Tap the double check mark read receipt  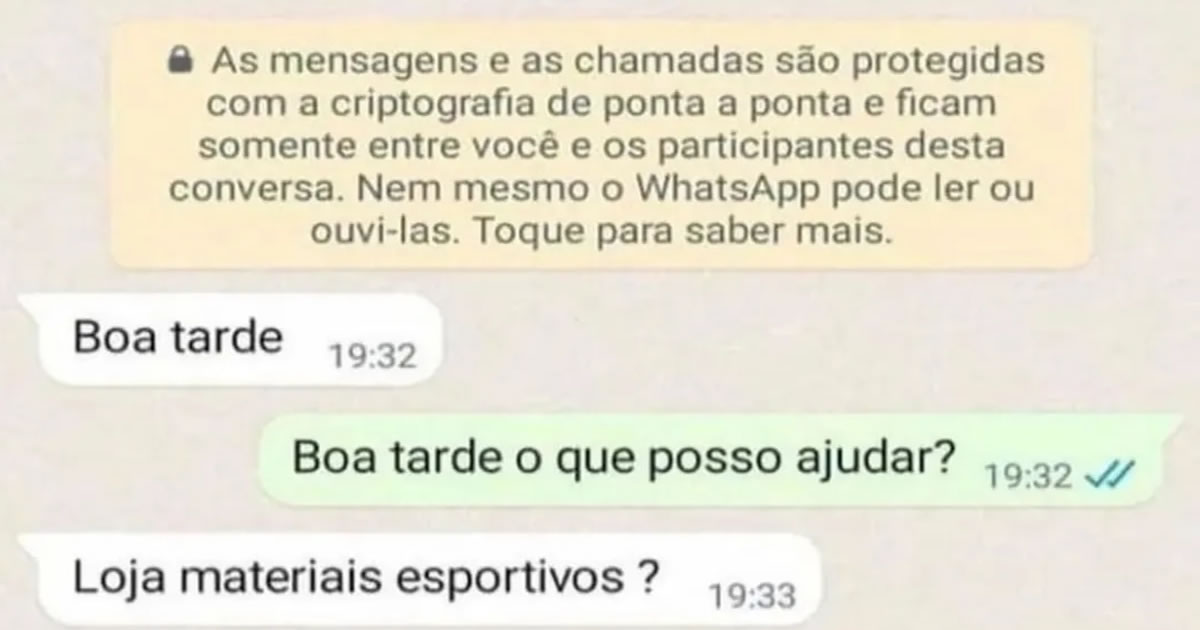tap(1110, 477)
